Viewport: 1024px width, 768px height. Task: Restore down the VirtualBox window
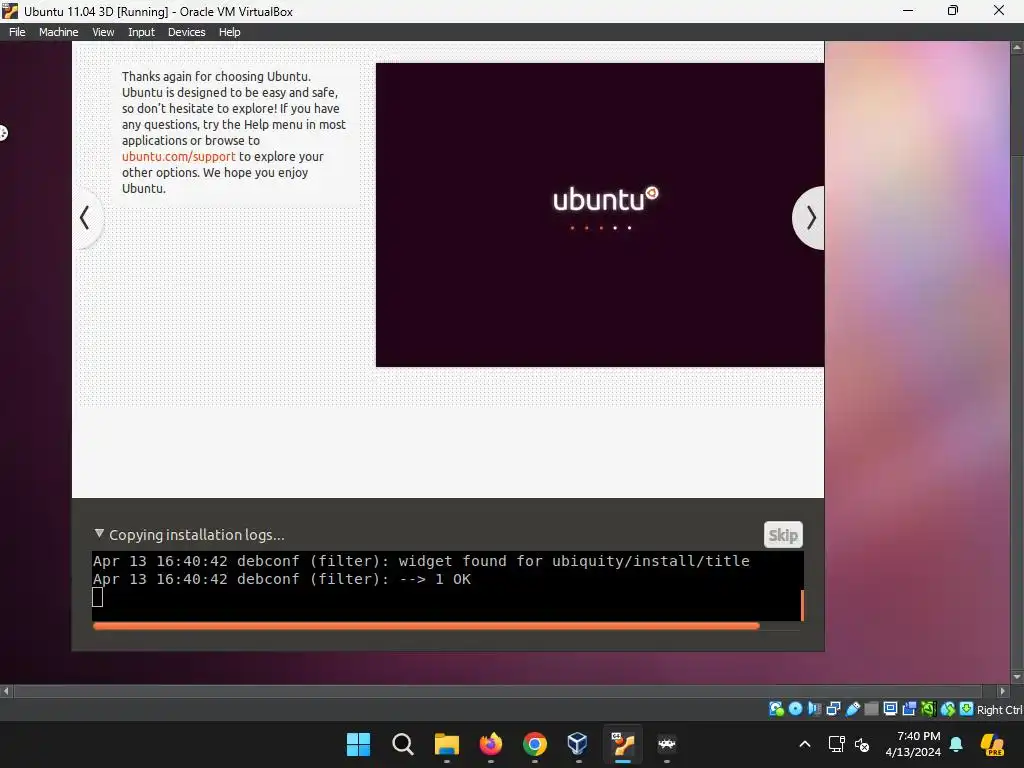tap(953, 10)
